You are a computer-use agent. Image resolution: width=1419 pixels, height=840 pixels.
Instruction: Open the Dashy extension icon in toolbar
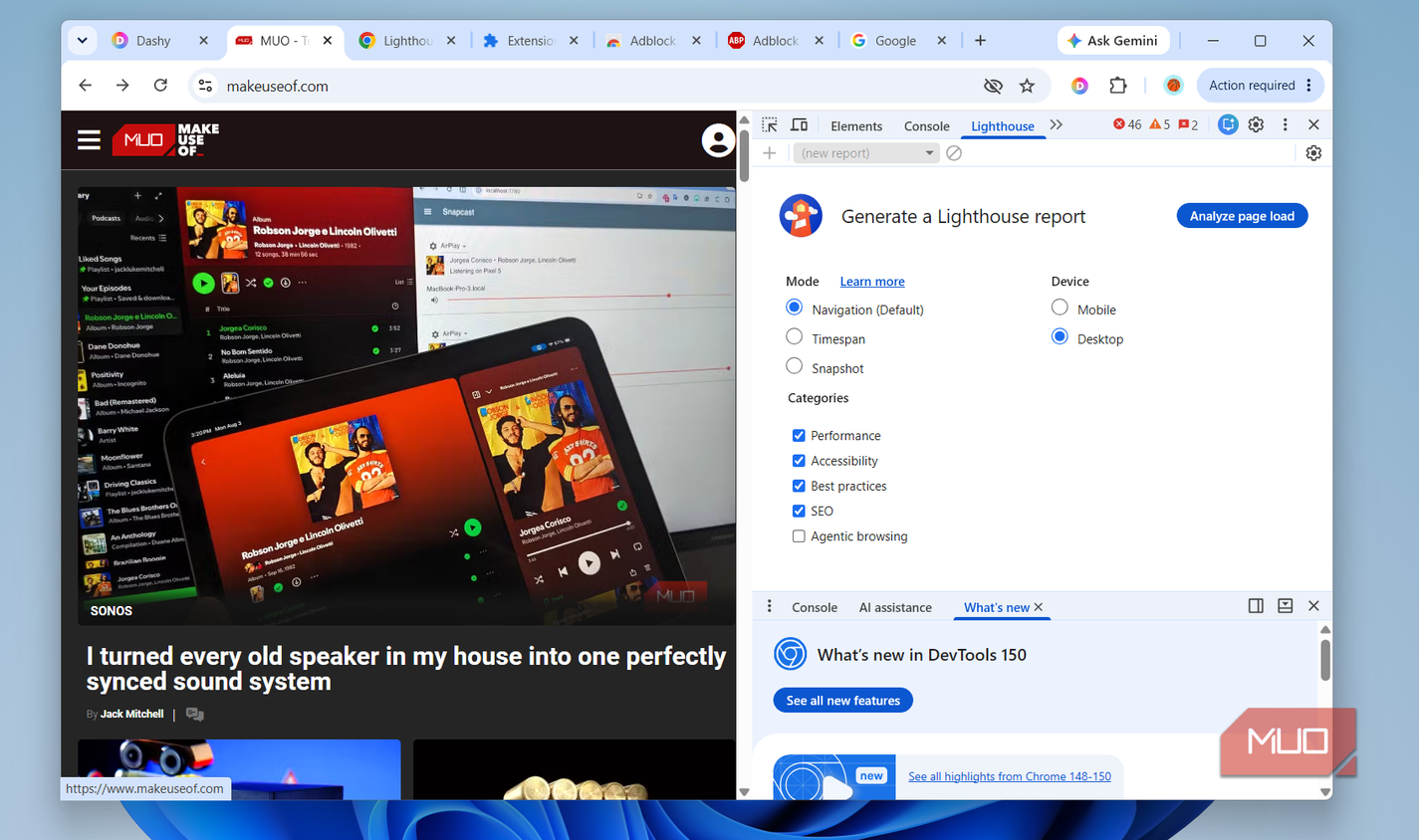[x=1079, y=86]
